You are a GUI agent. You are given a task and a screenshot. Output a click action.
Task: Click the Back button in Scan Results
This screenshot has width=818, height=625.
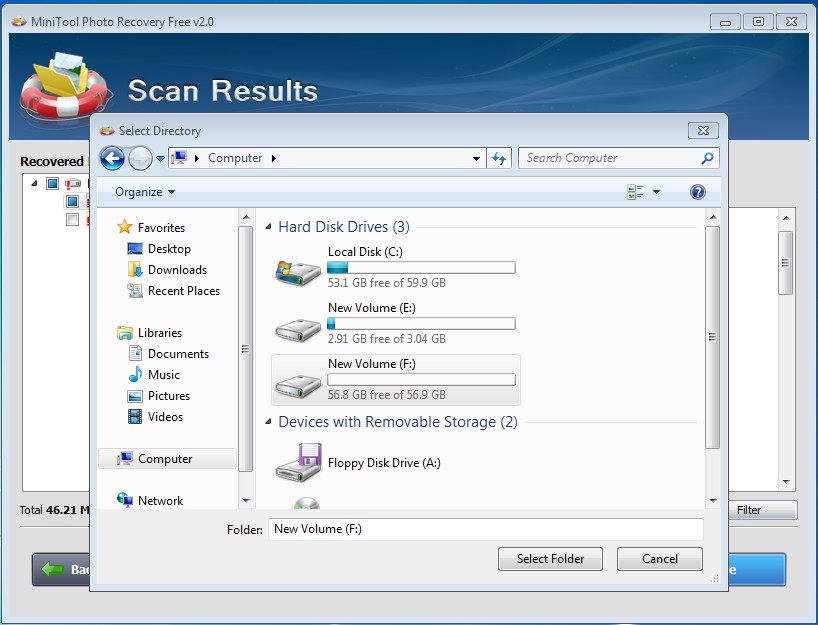61,569
